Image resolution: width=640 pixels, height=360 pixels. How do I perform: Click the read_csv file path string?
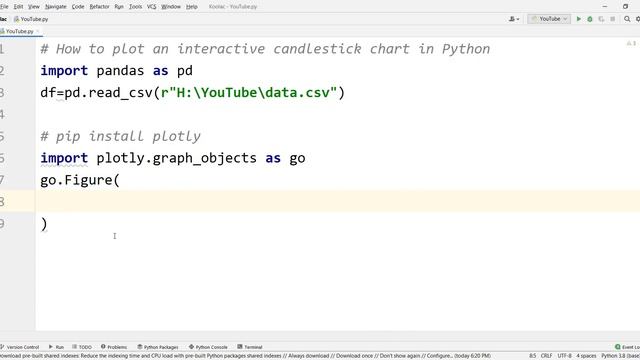pos(249,93)
